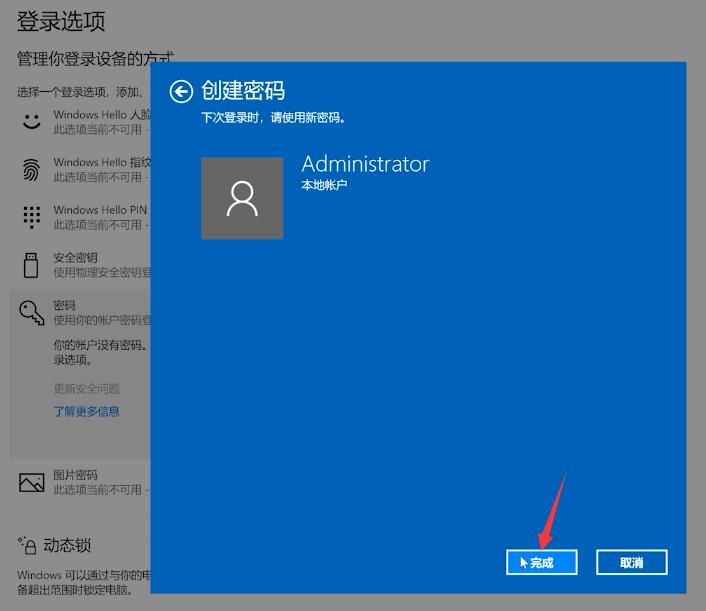
Task: Click the 密码 option label
Action: point(64,305)
